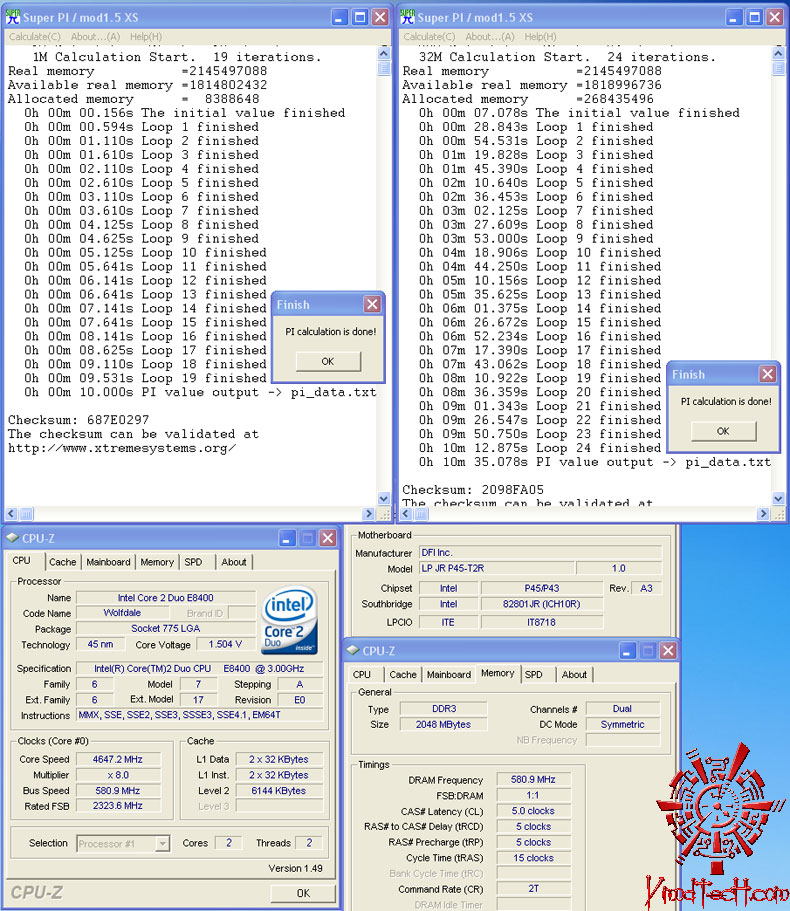The height and width of the screenshot is (911, 790).
Task: Click the Cores count field
Action: tap(228, 842)
